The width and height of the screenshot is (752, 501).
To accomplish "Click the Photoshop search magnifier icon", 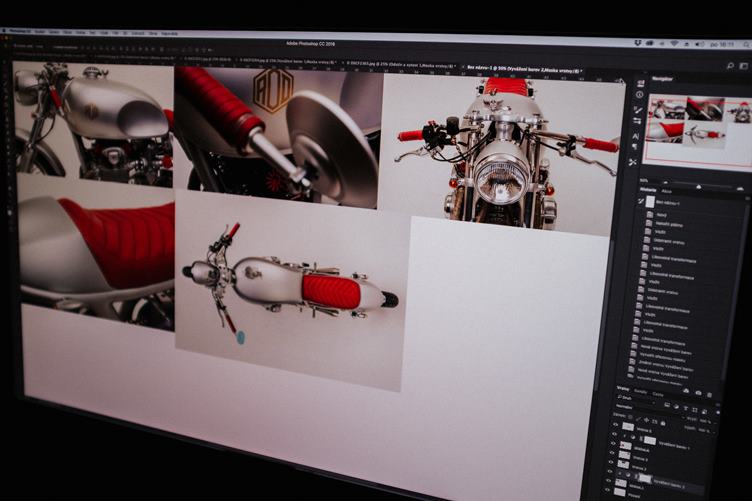I will pyautogui.click(x=730, y=66).
